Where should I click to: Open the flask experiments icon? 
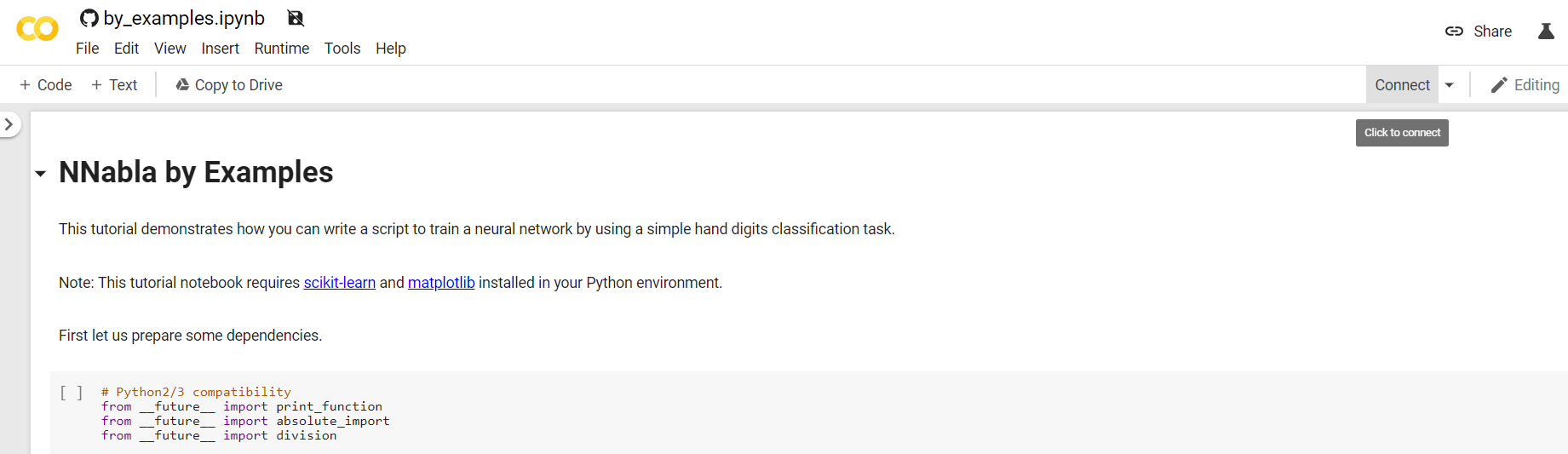click(x=1546, y=32)
